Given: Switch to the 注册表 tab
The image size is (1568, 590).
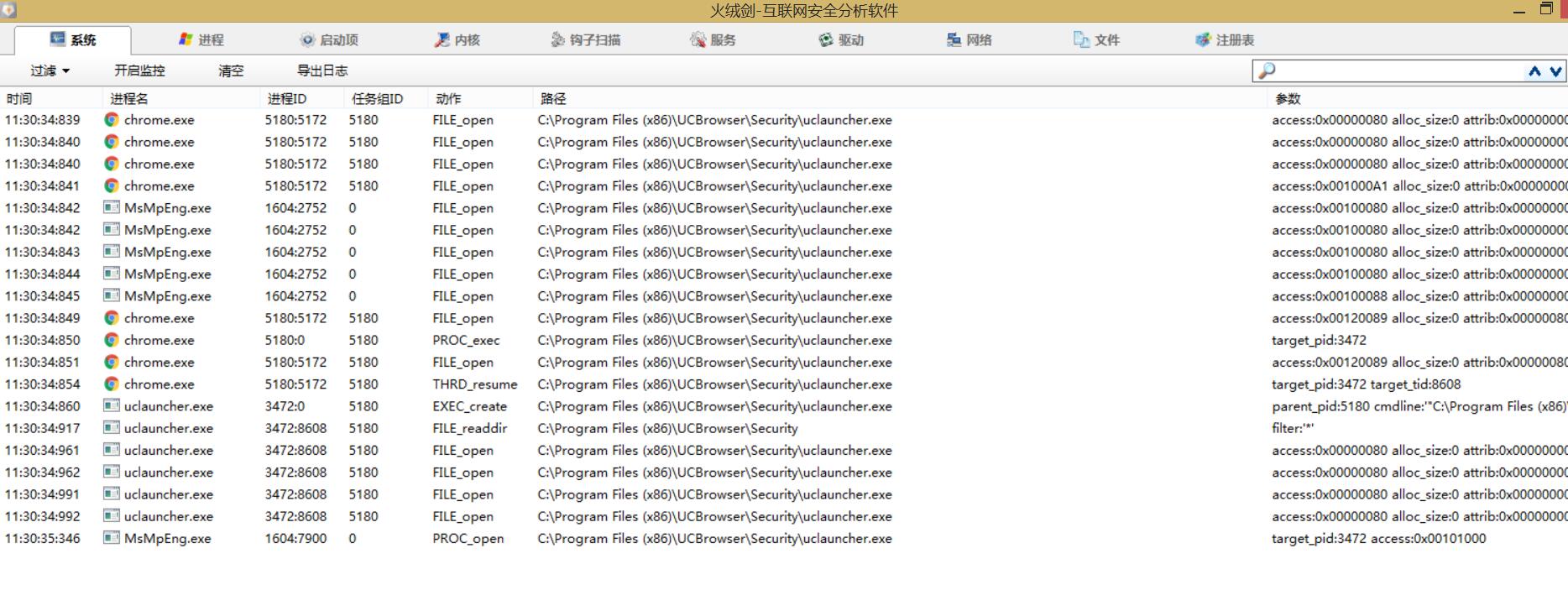Looking at the screenshot, I should (1225, 39).
